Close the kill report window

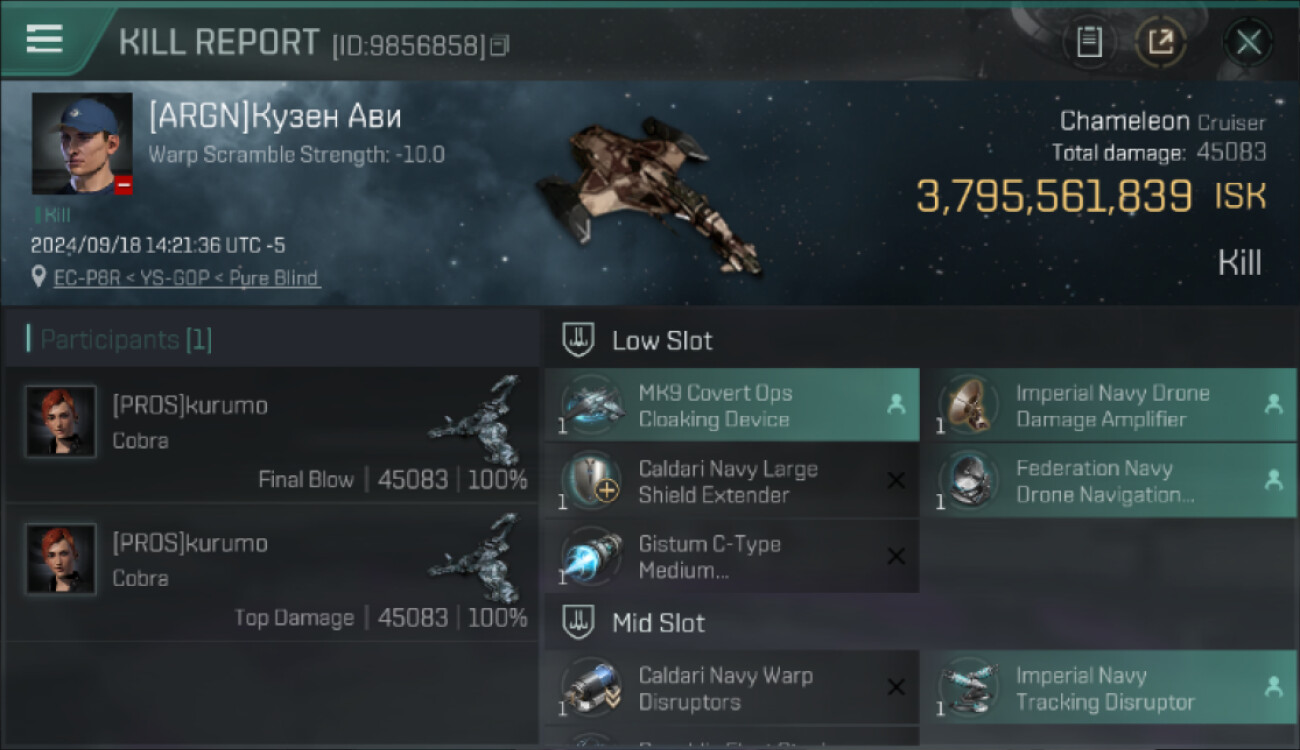pyautogui.click(x=1248, y=42)
